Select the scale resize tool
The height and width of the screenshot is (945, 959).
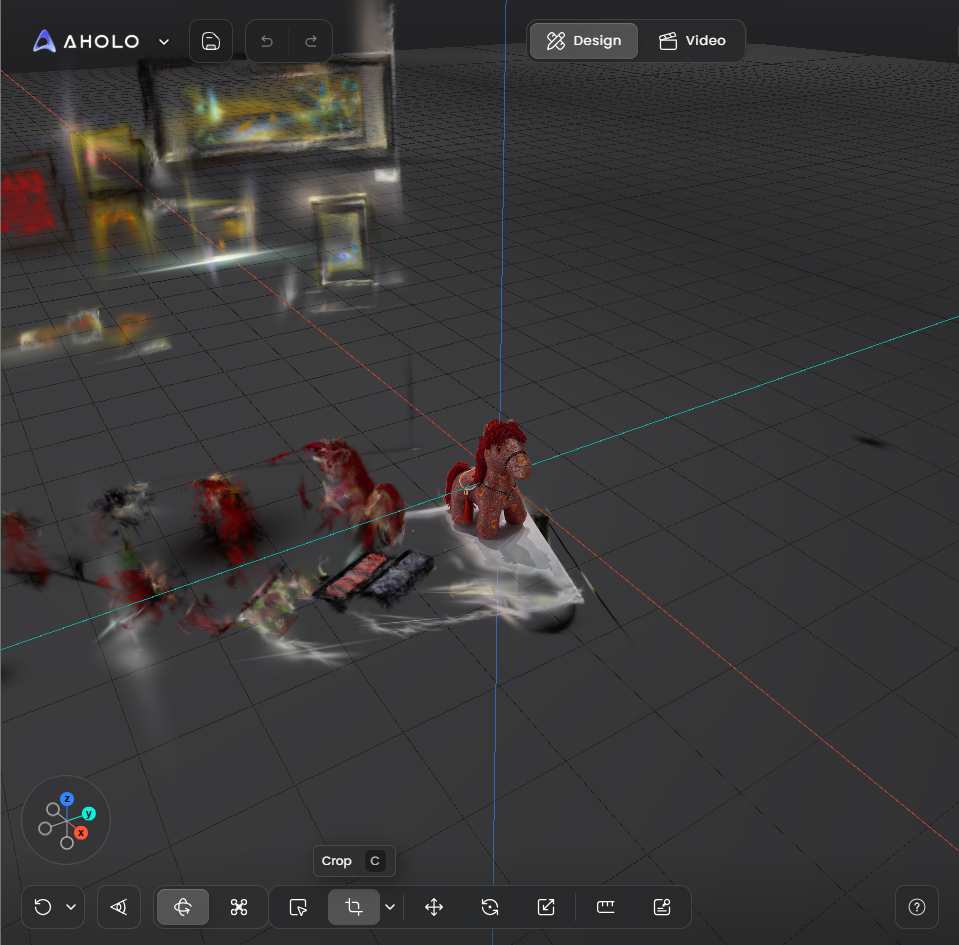546,906
